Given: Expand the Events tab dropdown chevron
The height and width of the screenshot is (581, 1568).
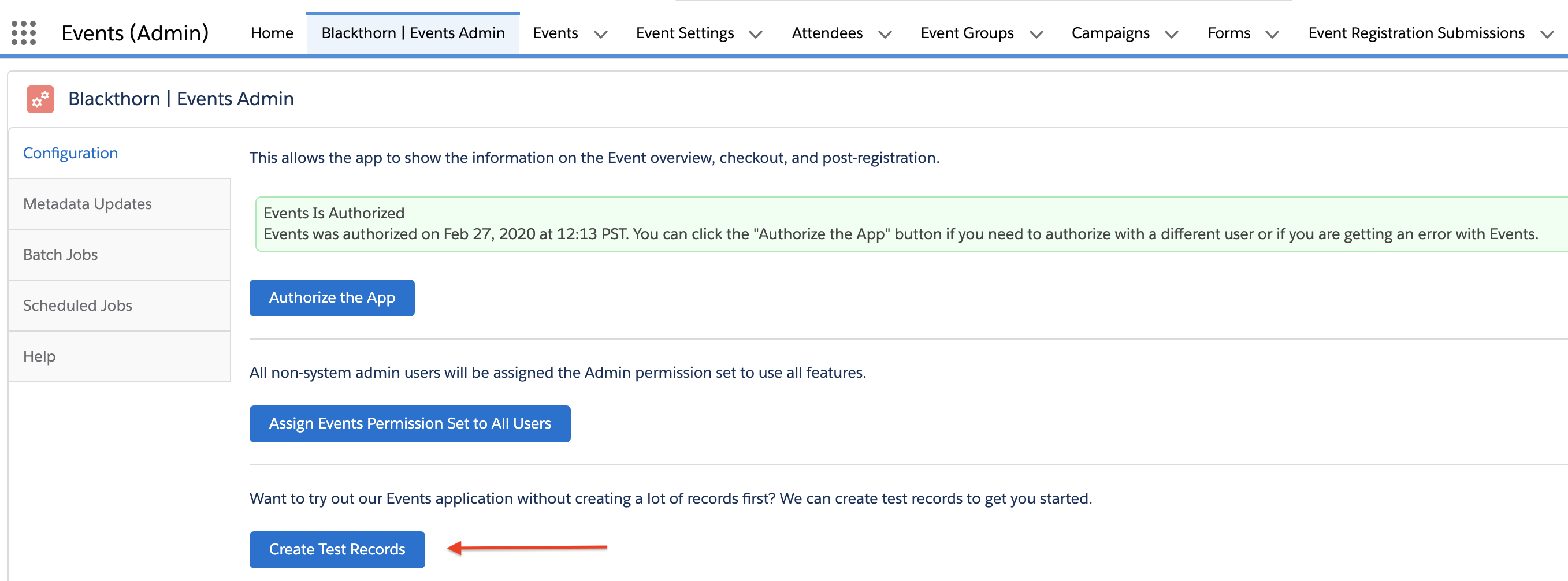Looking at the screenshot, I should click(600, 35).
